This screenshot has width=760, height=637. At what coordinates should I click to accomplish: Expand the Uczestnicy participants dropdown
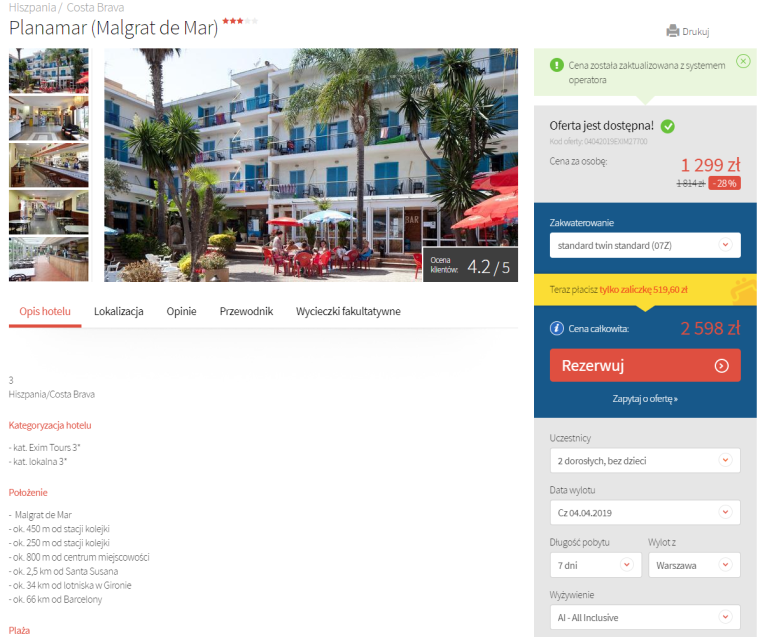click(x=645, y=461)
